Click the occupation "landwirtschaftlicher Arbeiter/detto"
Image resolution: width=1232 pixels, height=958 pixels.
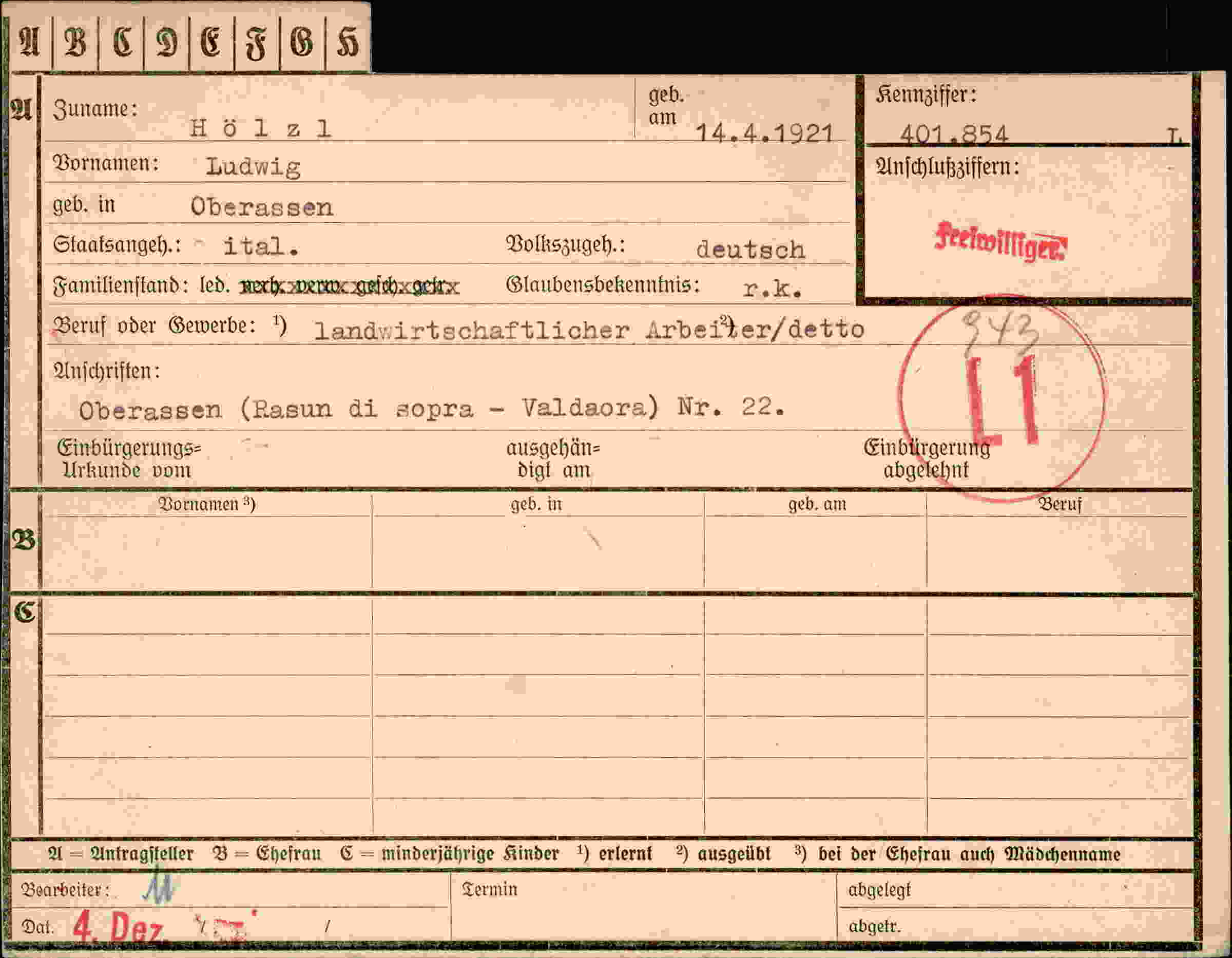pos(589,330)
